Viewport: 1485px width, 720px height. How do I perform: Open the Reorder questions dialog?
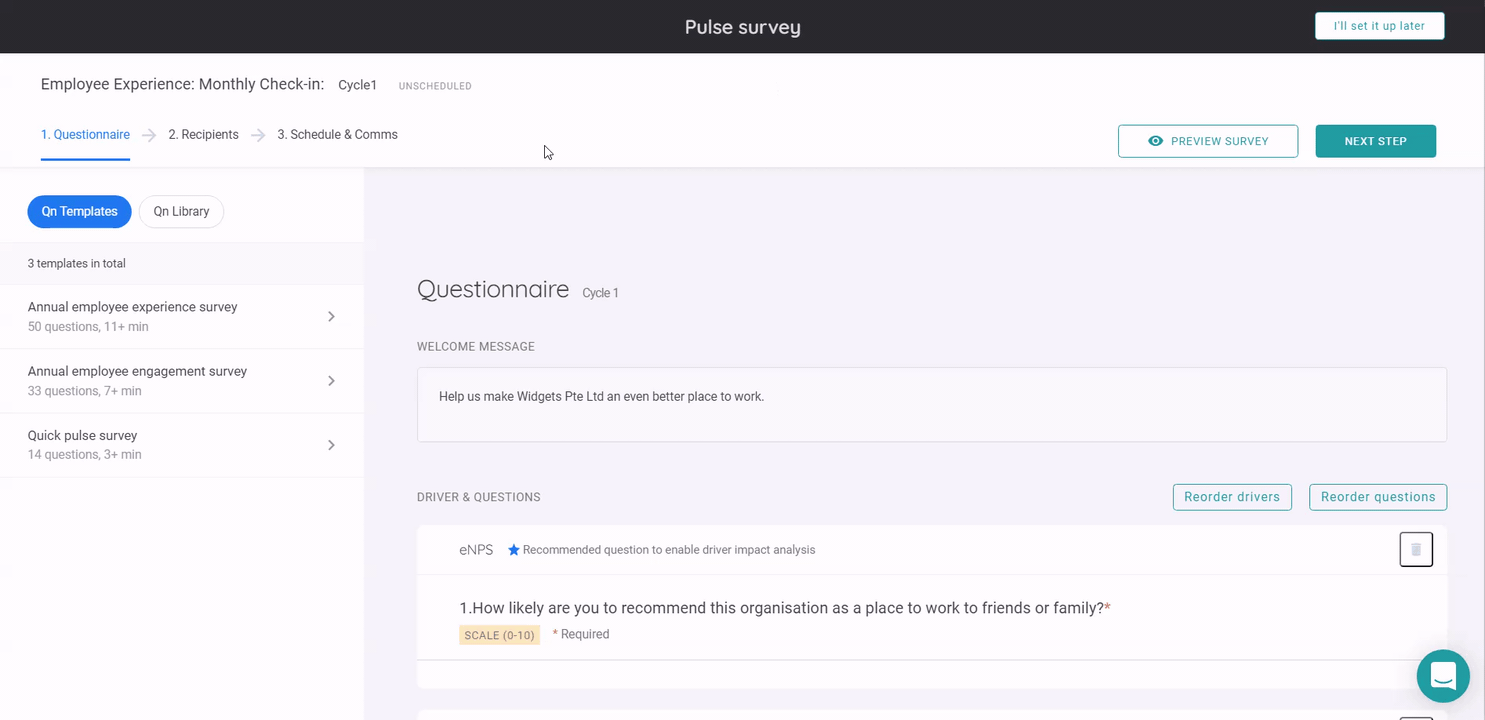pos(1378,497)
